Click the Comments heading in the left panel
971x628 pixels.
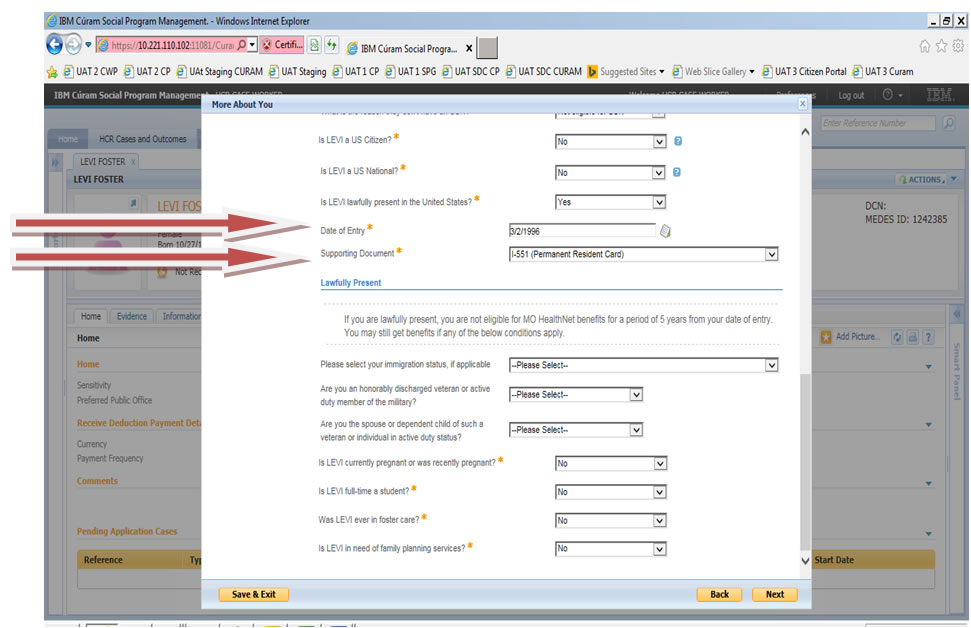97,481
